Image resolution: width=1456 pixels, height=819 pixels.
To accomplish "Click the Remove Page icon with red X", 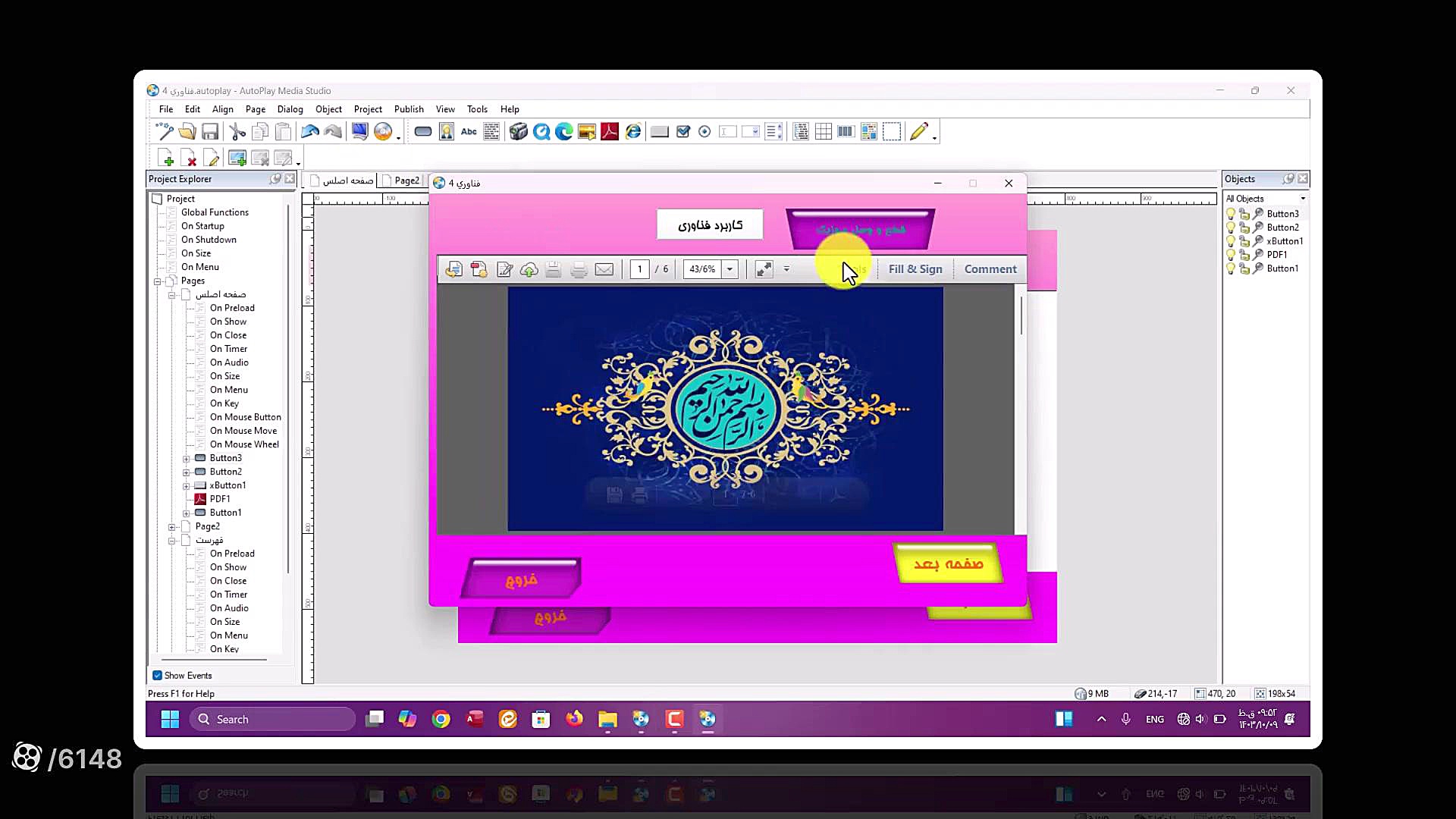I will coord(189,158).
